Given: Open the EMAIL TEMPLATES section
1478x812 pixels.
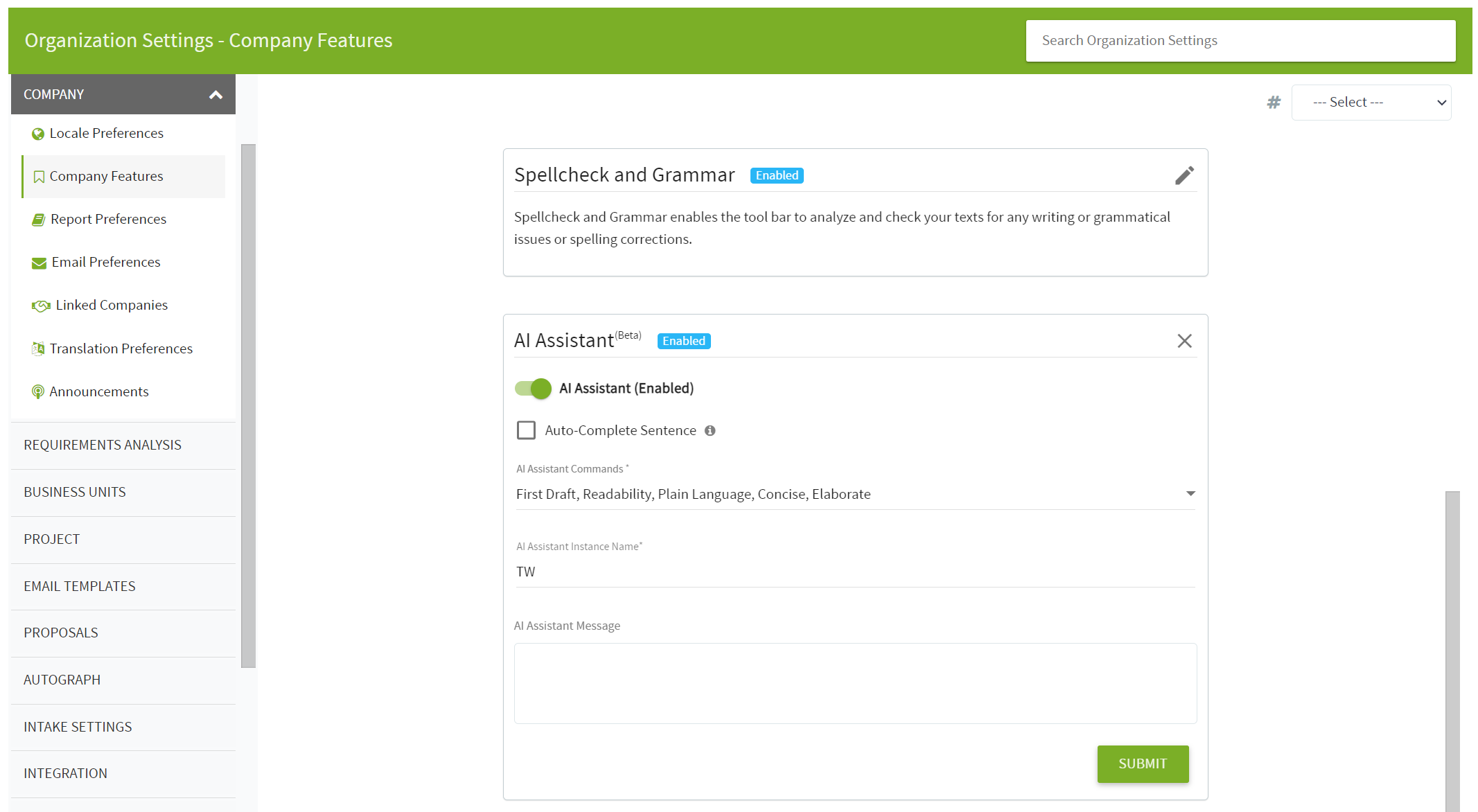Looking at the screenshot, I should [x=79, y=586].
